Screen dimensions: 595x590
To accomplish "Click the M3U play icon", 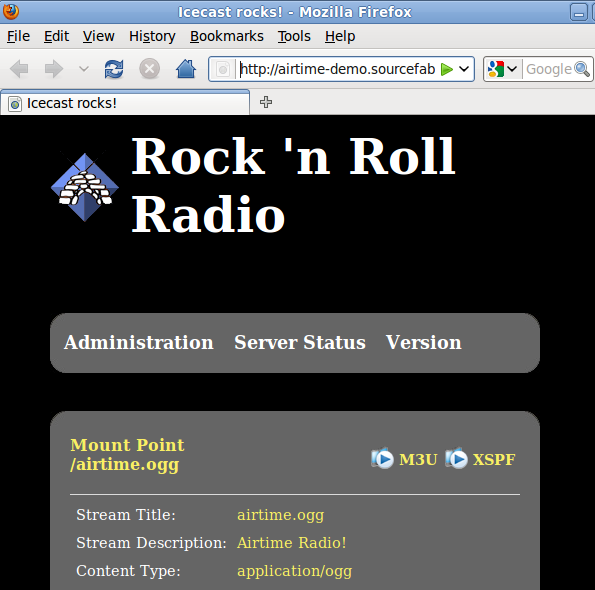I will pyautogui.click(x=382, y=458).
